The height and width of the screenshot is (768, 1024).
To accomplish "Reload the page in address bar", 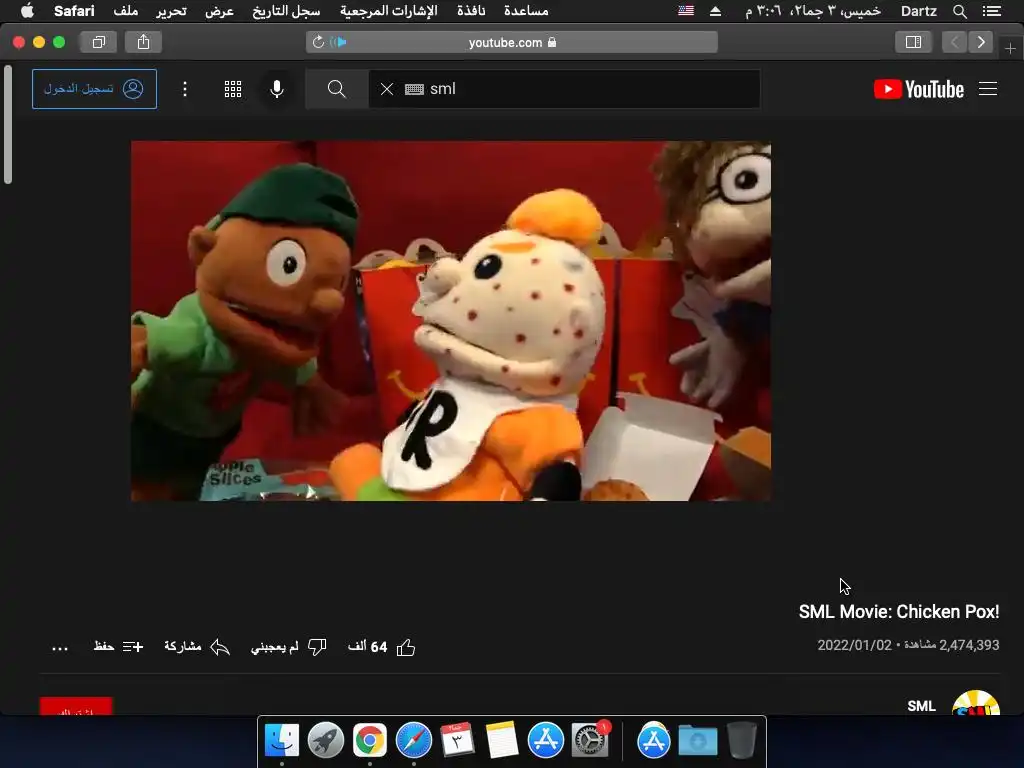I will pos(318,42).
